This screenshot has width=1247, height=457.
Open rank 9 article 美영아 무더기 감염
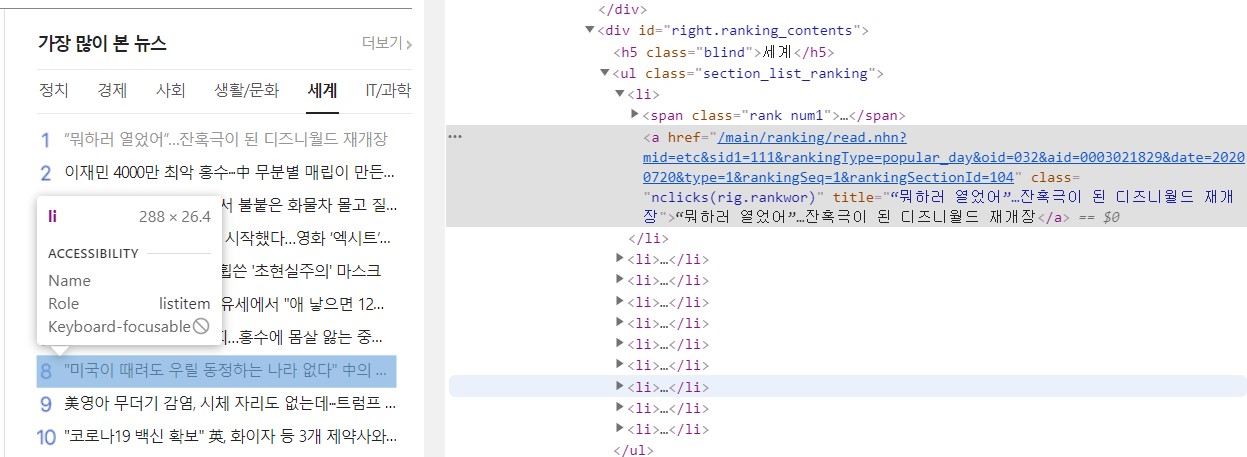tap(230, 404)
